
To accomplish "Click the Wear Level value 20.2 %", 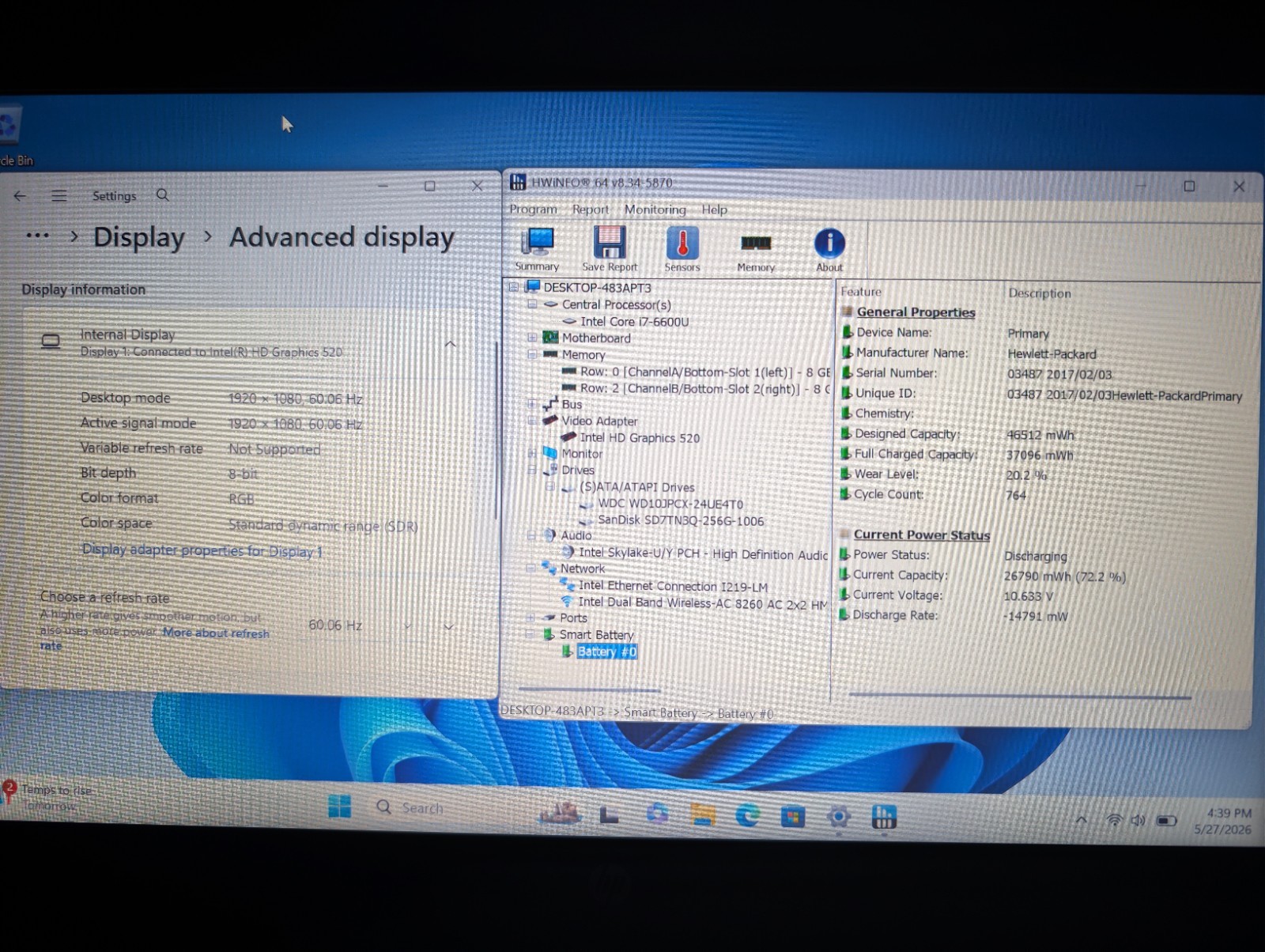I will 1026,475.
